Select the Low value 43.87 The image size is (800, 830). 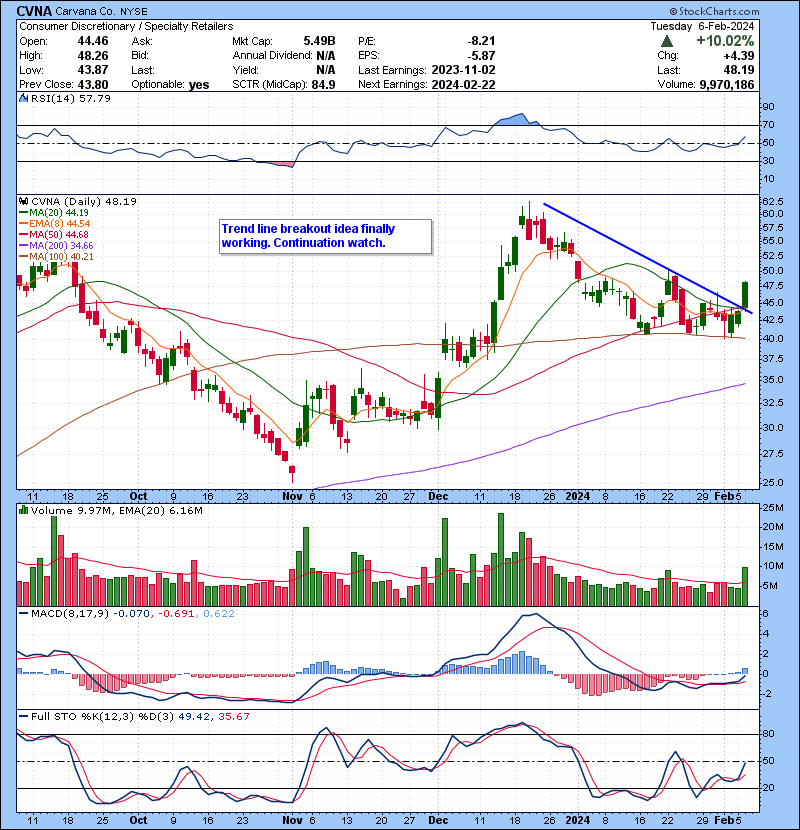93,70
